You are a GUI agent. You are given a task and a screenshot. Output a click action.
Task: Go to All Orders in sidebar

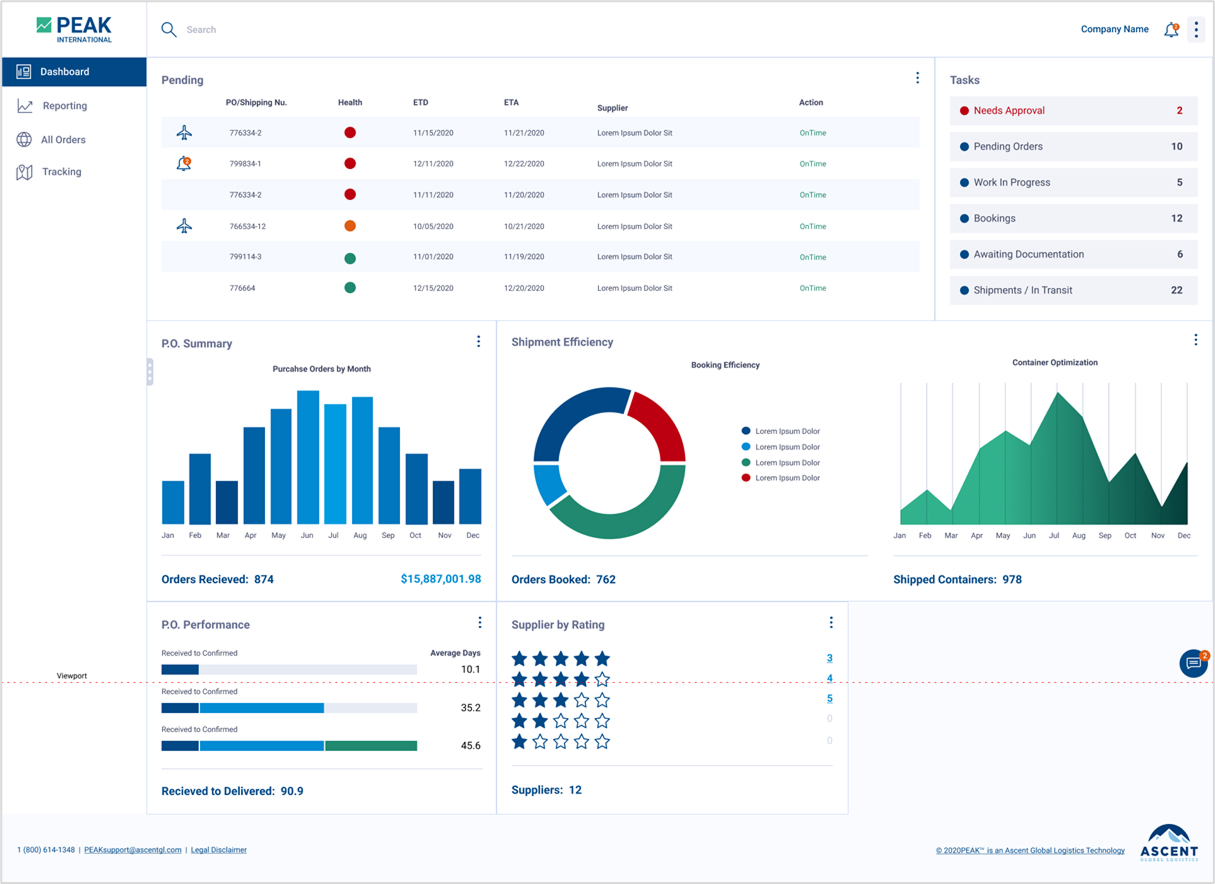pyautogui.click(x=63, y=140)
